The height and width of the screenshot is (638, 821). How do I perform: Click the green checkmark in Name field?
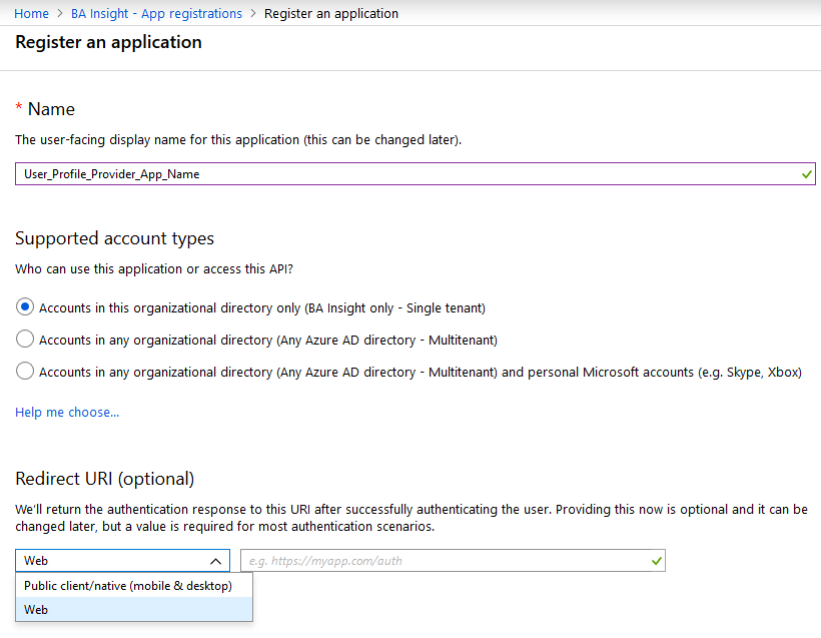[x=806, y=174]
